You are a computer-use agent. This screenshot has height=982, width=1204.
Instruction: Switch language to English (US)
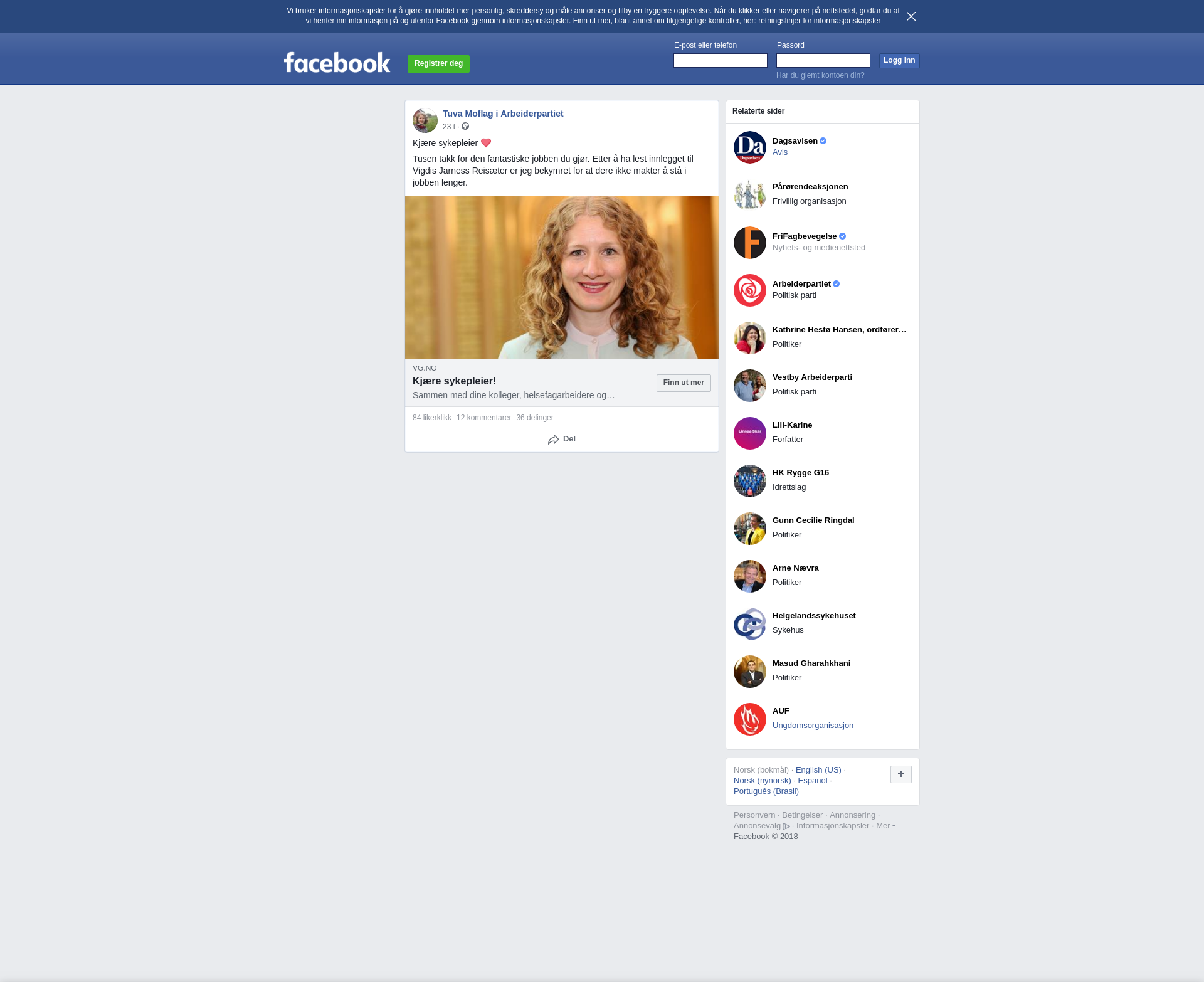[x=818, y=770]
